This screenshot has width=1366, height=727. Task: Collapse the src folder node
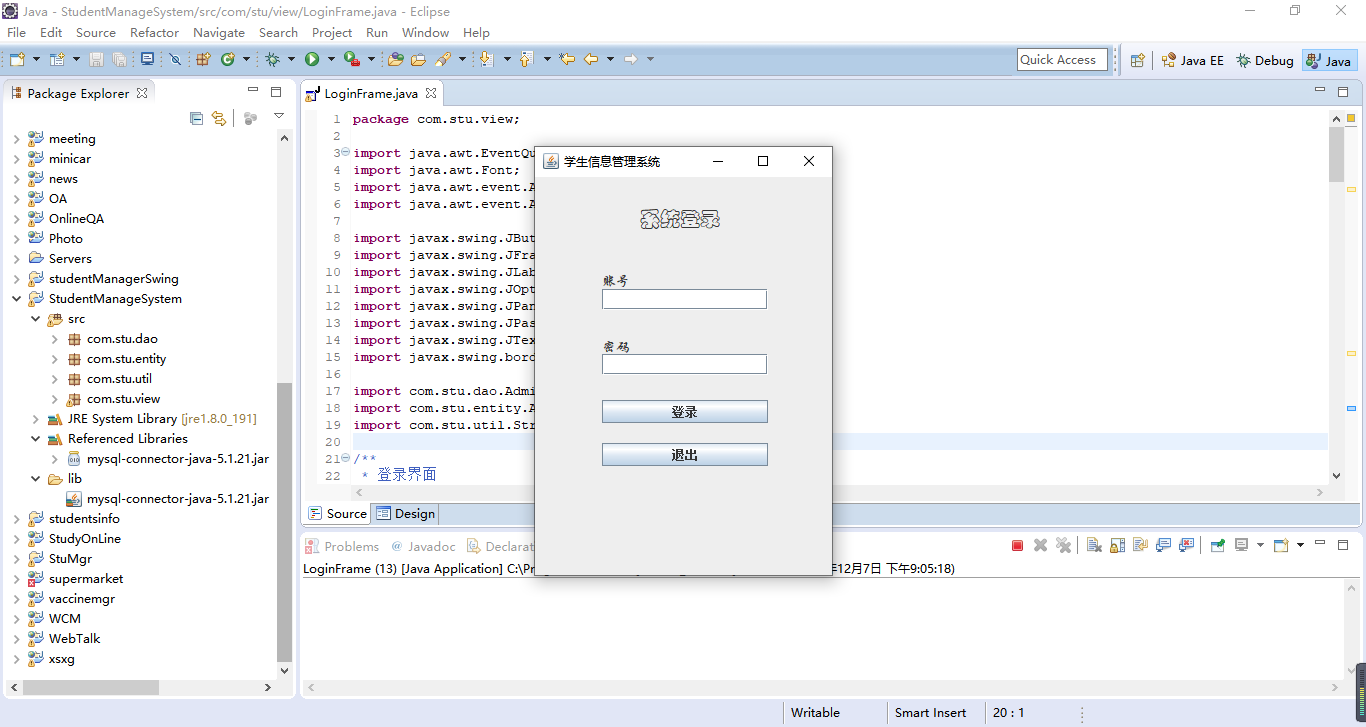pyautogui.click(x=35, y=319)
